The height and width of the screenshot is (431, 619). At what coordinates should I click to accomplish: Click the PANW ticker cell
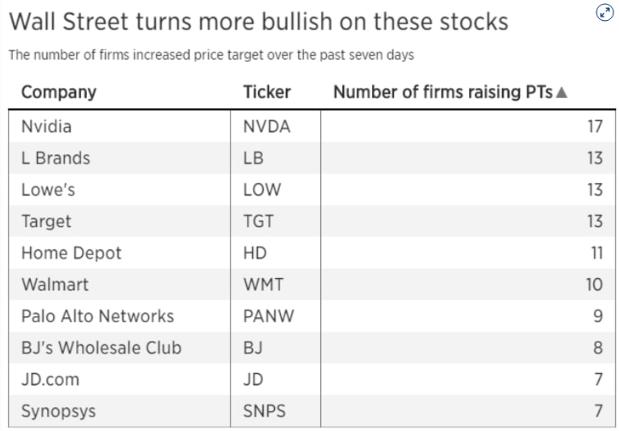[x=268, y=316]
